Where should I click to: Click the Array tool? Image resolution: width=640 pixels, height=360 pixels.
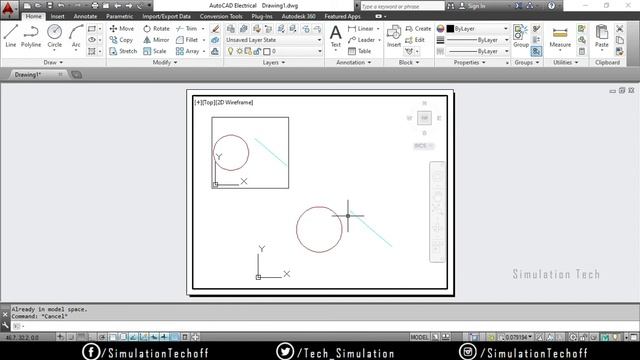(187, 51)
